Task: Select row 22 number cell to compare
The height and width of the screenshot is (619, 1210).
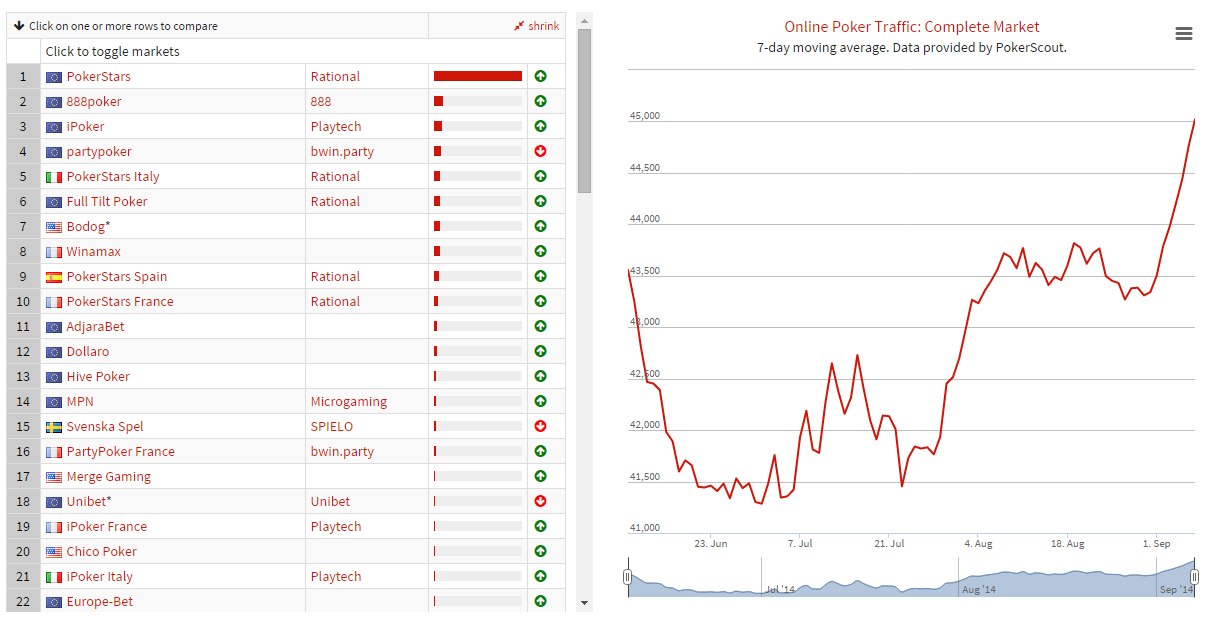Action: (x=23, y=601)
